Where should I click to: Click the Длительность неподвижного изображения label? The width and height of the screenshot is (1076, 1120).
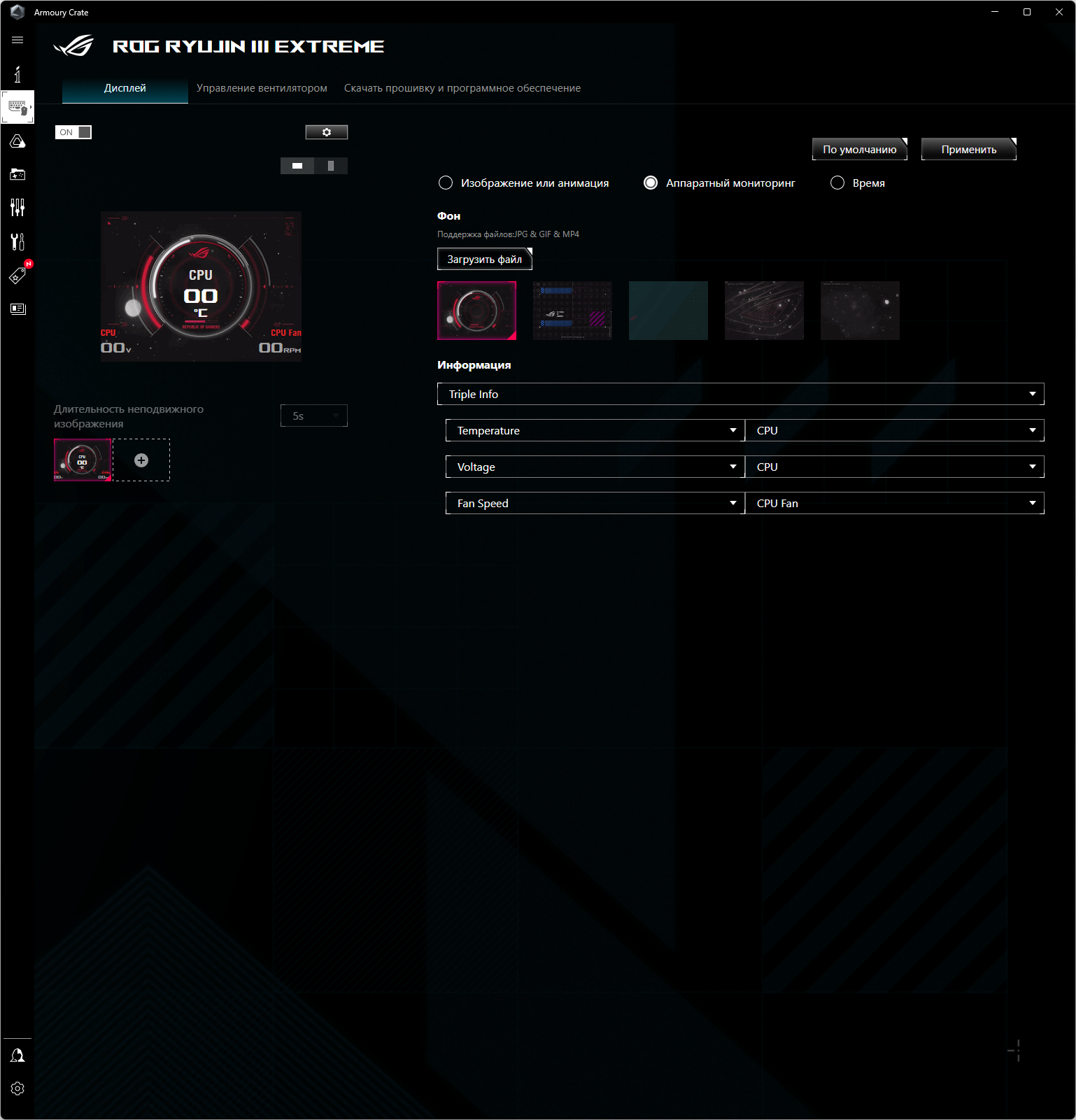point(129,416)
